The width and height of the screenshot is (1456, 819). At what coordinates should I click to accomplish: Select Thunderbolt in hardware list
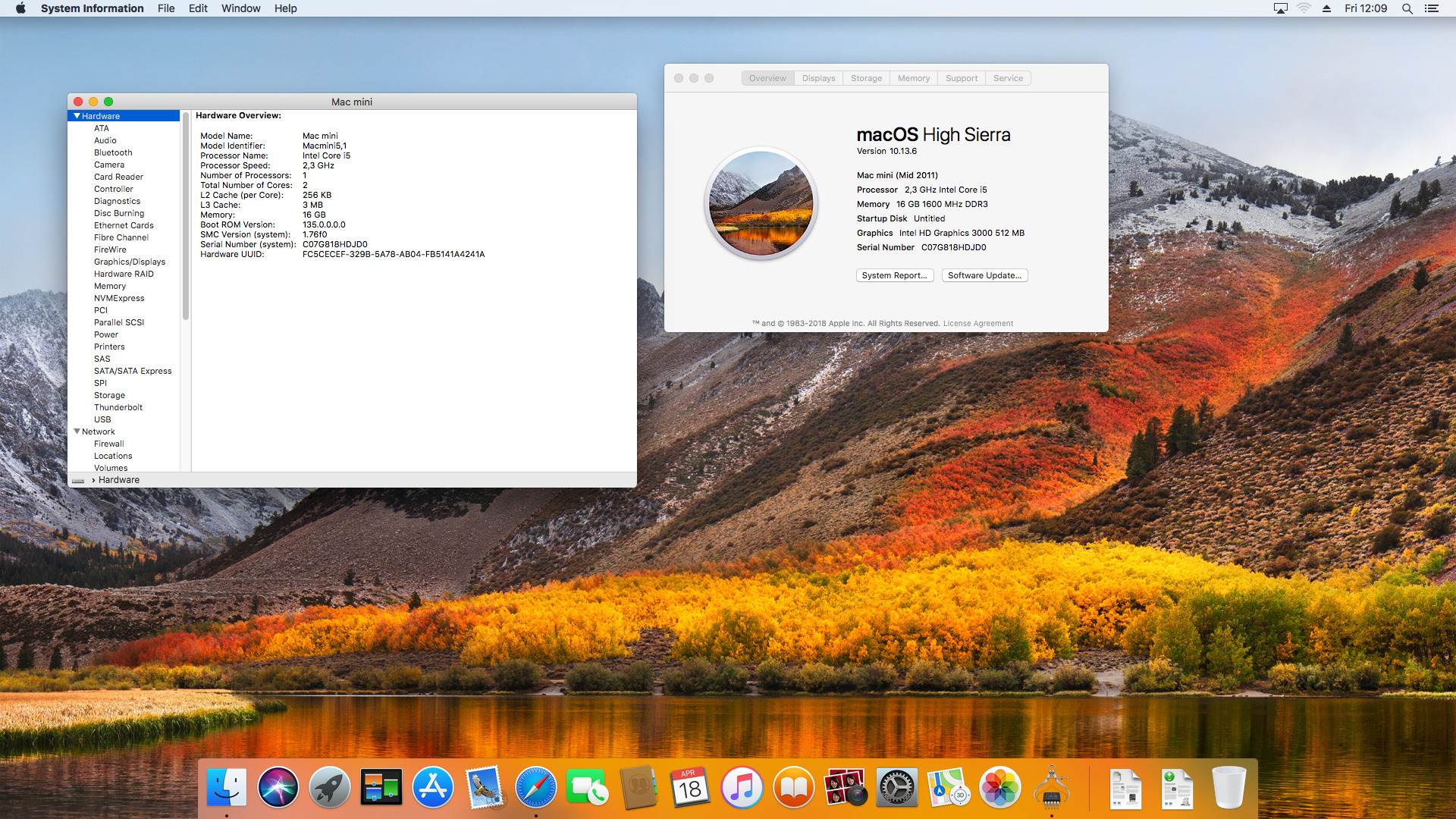pyautogui.click(x=118, y=407)
